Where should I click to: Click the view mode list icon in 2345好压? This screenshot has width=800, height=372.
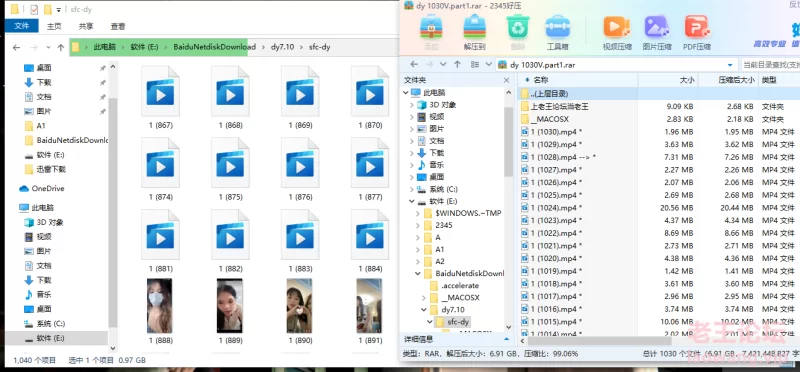(475, 65)
